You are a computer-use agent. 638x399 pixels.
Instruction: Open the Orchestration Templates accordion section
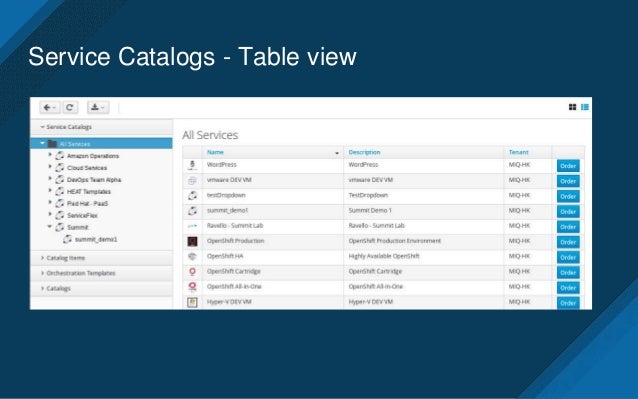(x=102, y=273)
